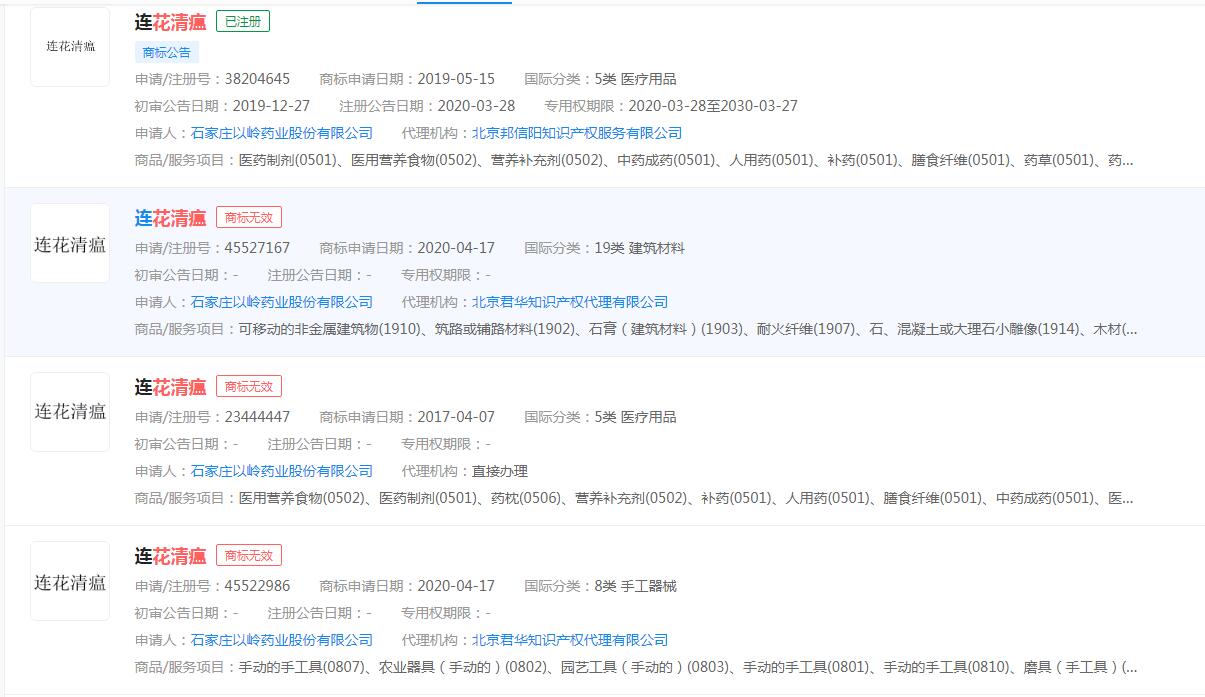Click the 商标公告 tag
The image size is (1205, 697).
point(167,52)
